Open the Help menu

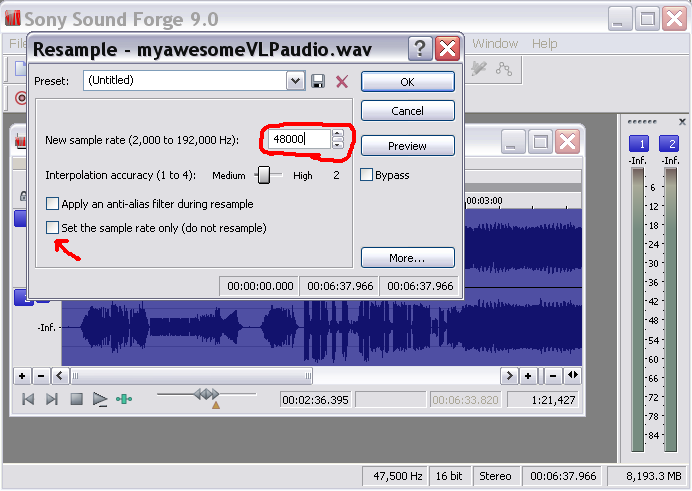click(x=544, y=43)
